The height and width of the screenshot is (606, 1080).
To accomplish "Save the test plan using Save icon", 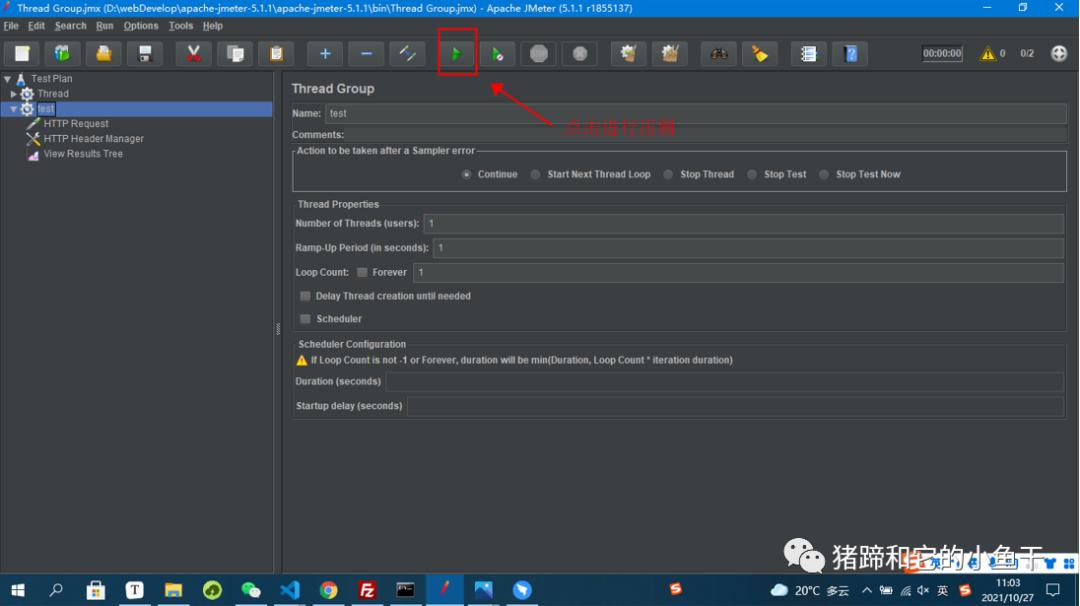I will tap(145, 53).
